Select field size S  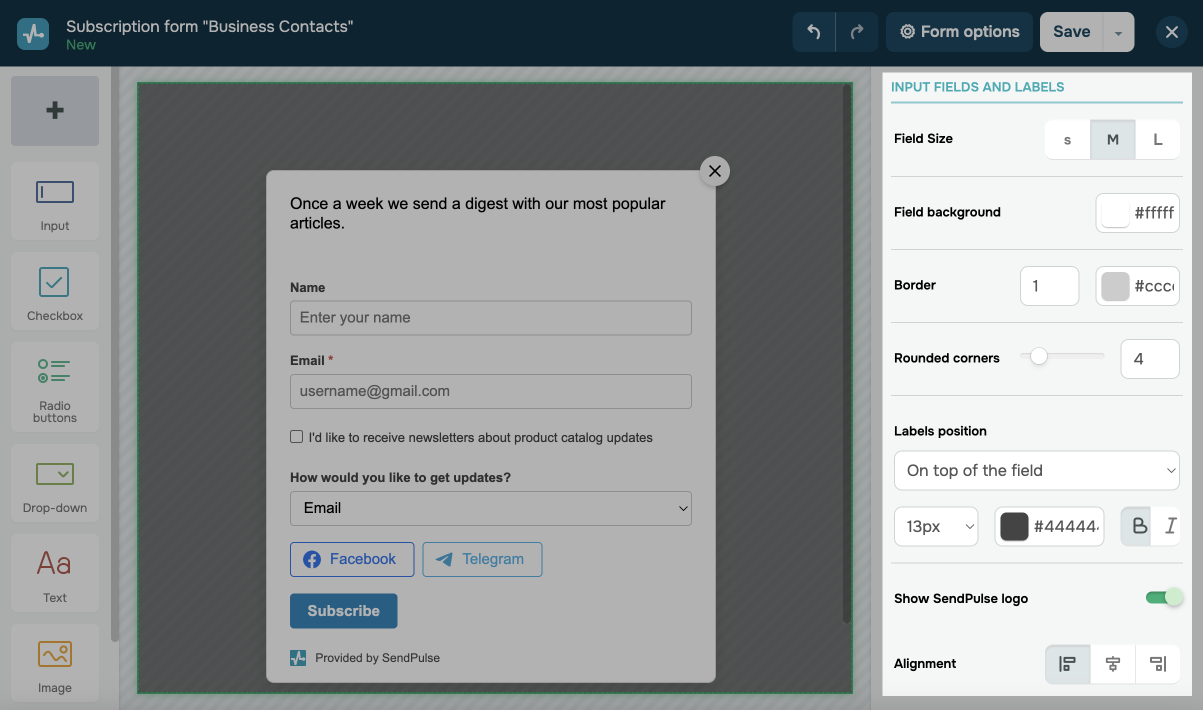pos(1067,140)
